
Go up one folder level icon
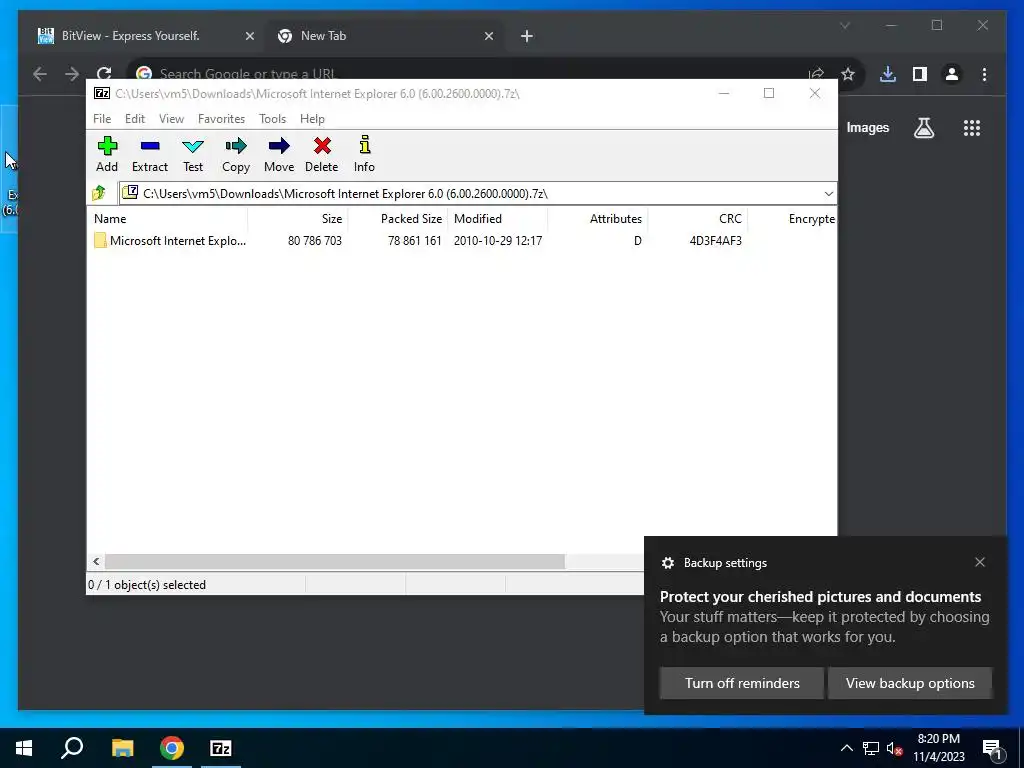[x=99, y=193]
